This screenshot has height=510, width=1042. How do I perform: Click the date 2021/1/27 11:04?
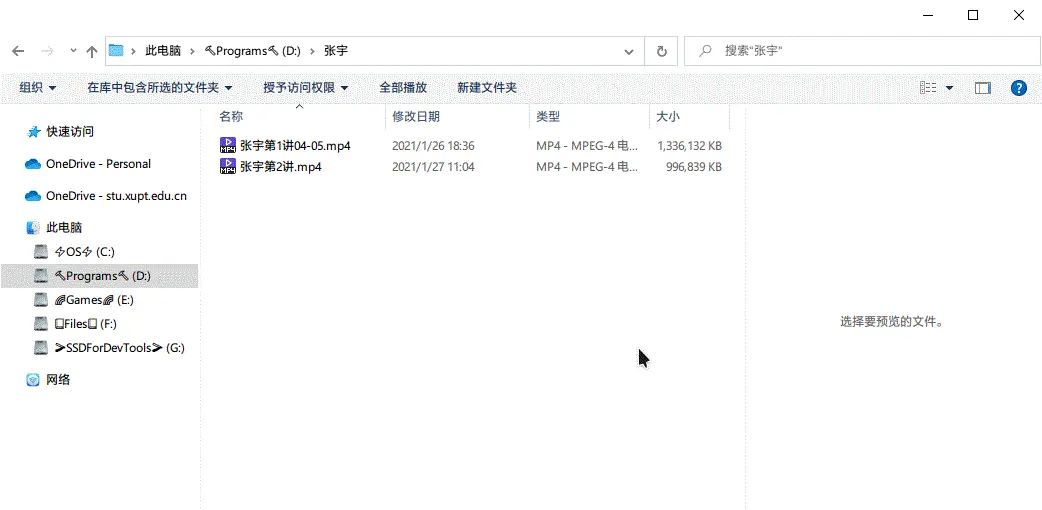pos(433,167)
